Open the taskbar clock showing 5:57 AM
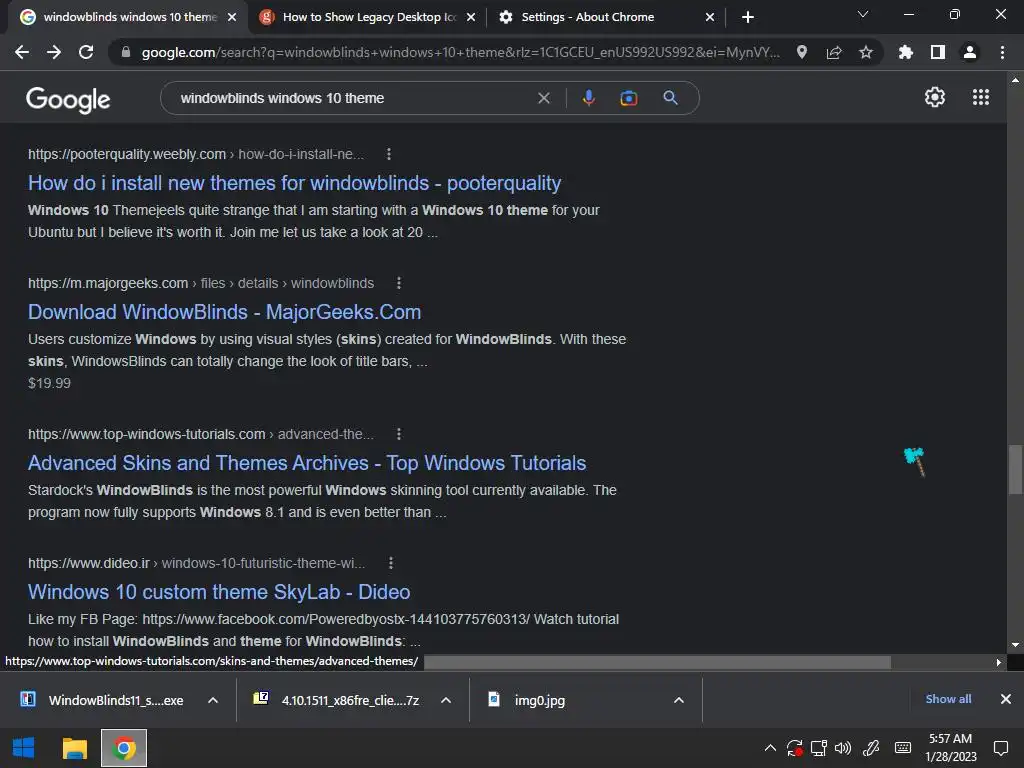This screenshot has height=768, width=1024. point(951,748)
